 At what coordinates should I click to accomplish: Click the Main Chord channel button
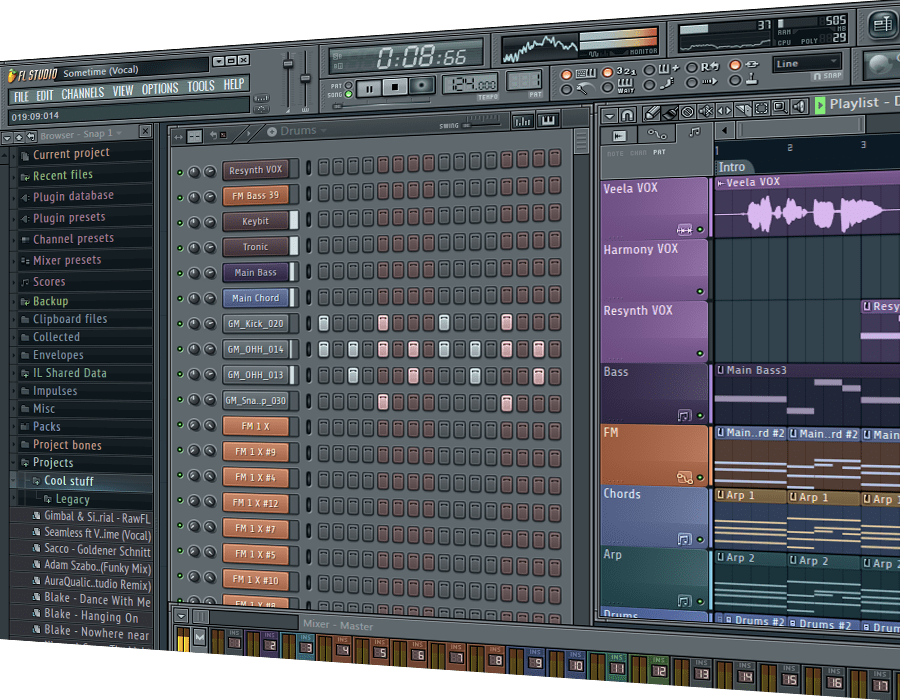click(255, 298)
